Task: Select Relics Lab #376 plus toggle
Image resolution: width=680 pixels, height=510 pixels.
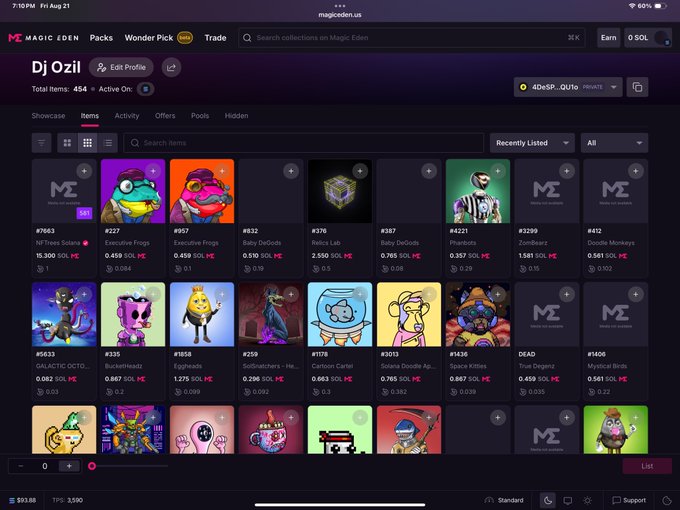Action: 360,171
